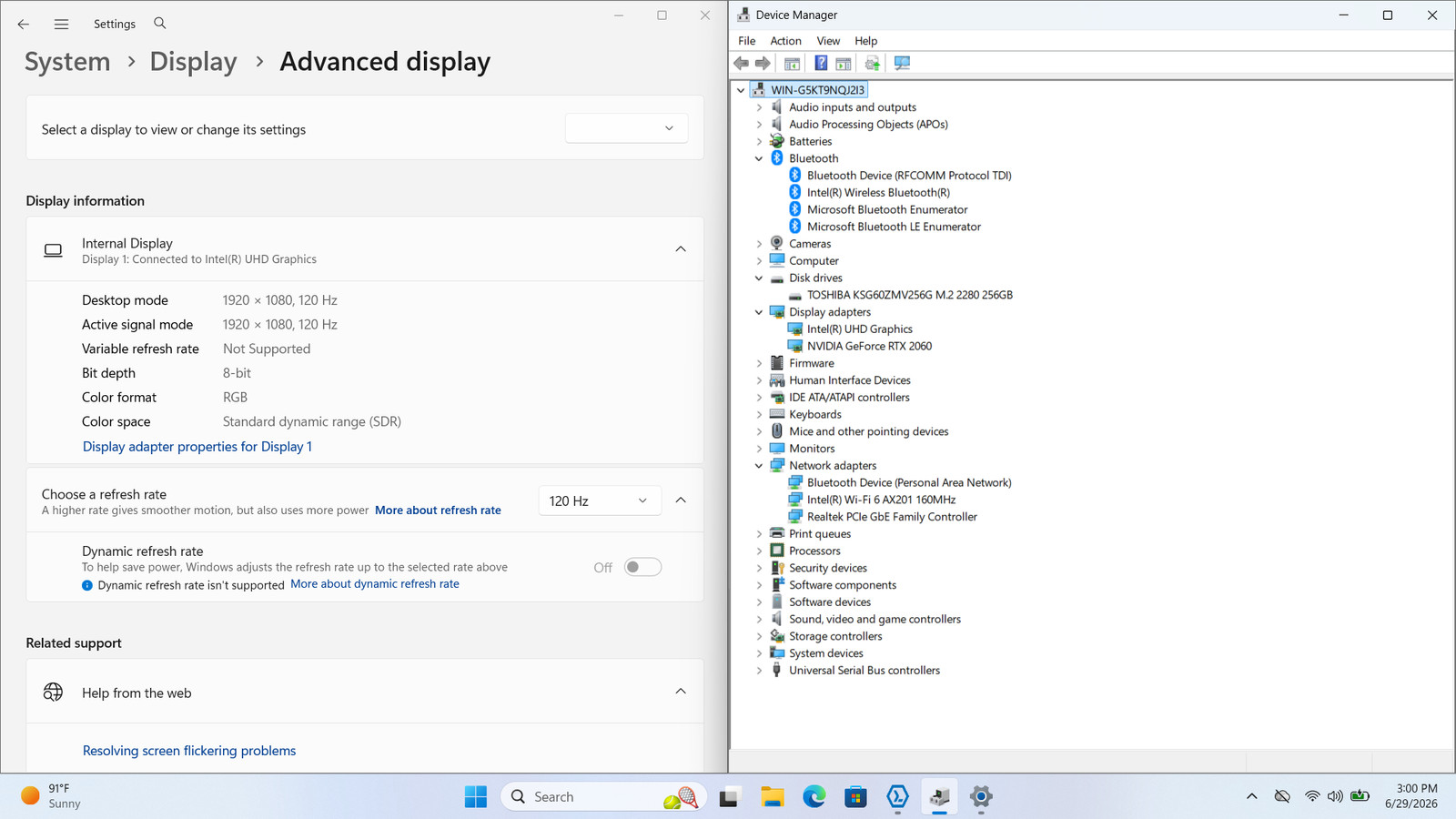Collapse the Internal Display section
1456x819 pixels.
(x=681, y=249)
